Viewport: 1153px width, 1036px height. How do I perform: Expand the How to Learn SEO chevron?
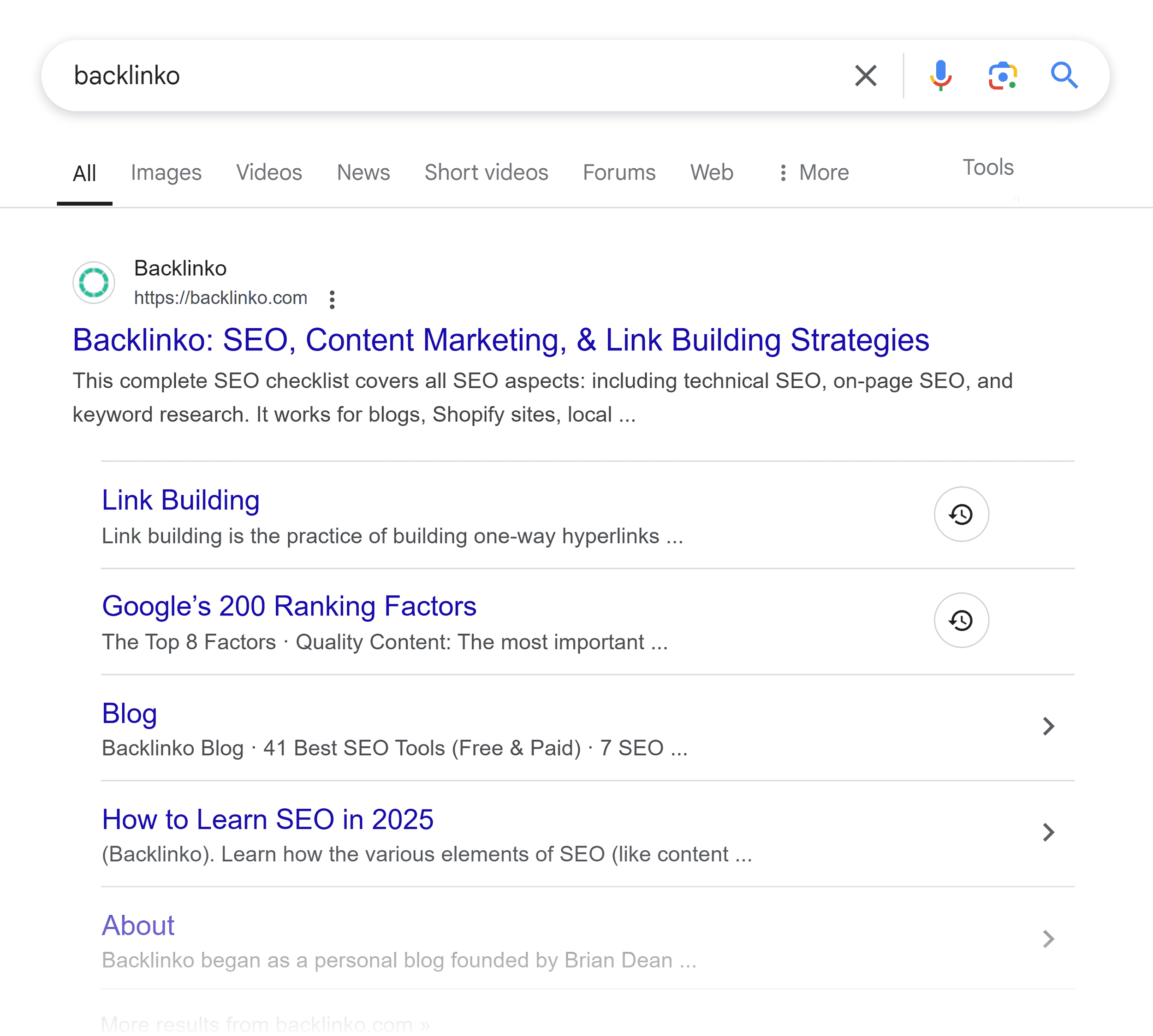coord(1048,832)
